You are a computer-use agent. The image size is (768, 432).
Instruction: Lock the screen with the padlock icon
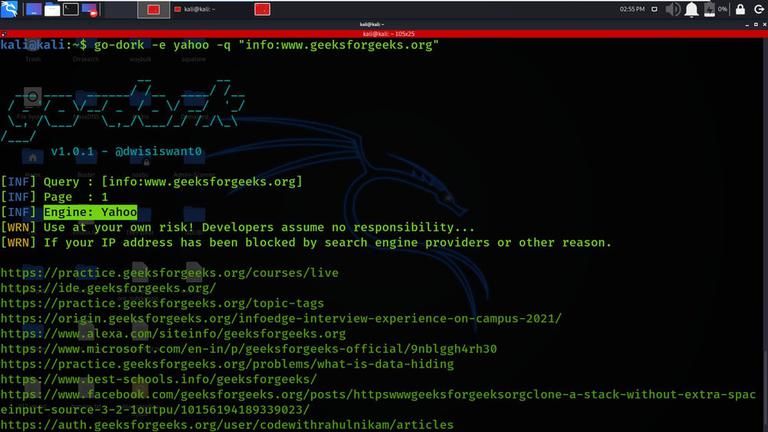click(740, 9)
